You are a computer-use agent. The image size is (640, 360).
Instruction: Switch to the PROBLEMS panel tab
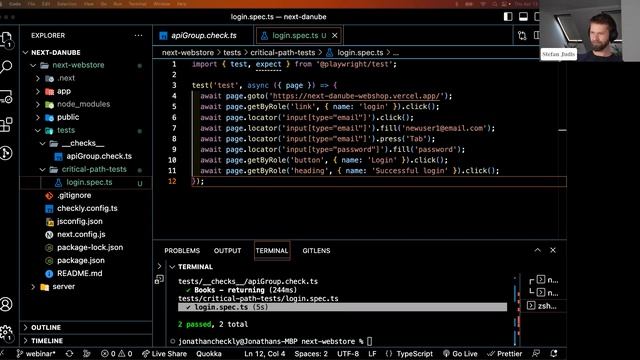[x=182, y=251]
